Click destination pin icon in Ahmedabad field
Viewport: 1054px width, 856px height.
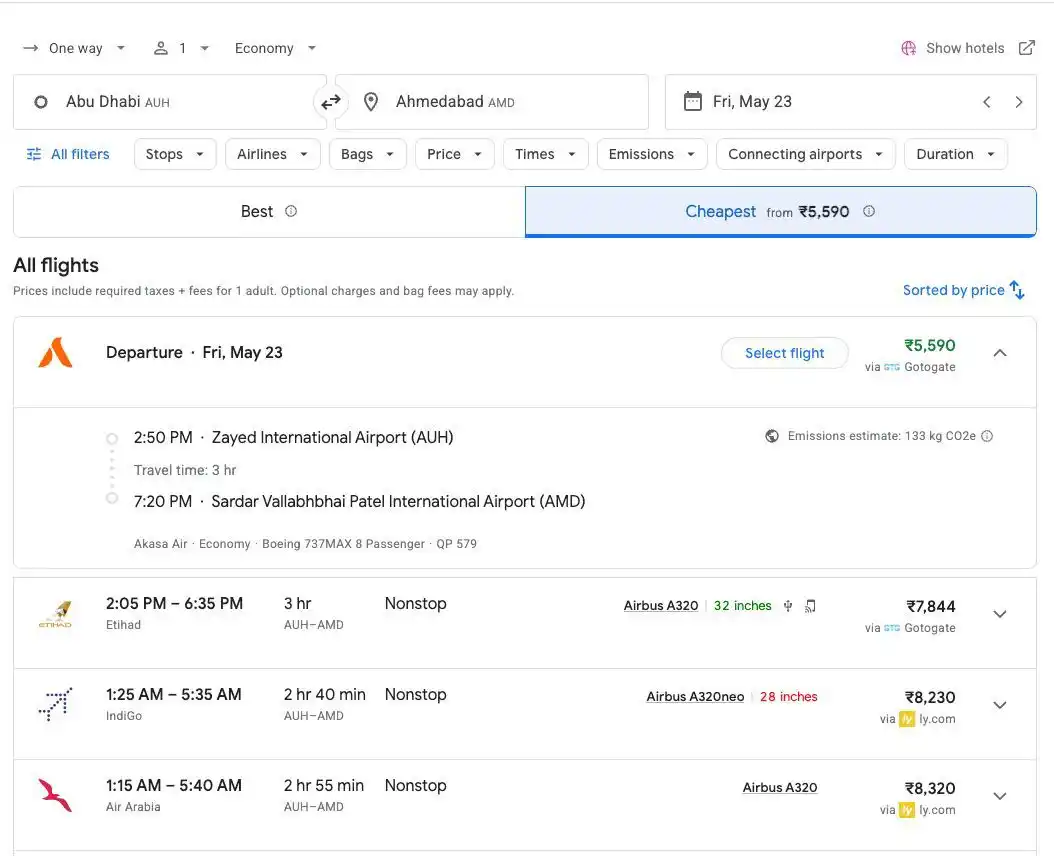click(370, 102)
